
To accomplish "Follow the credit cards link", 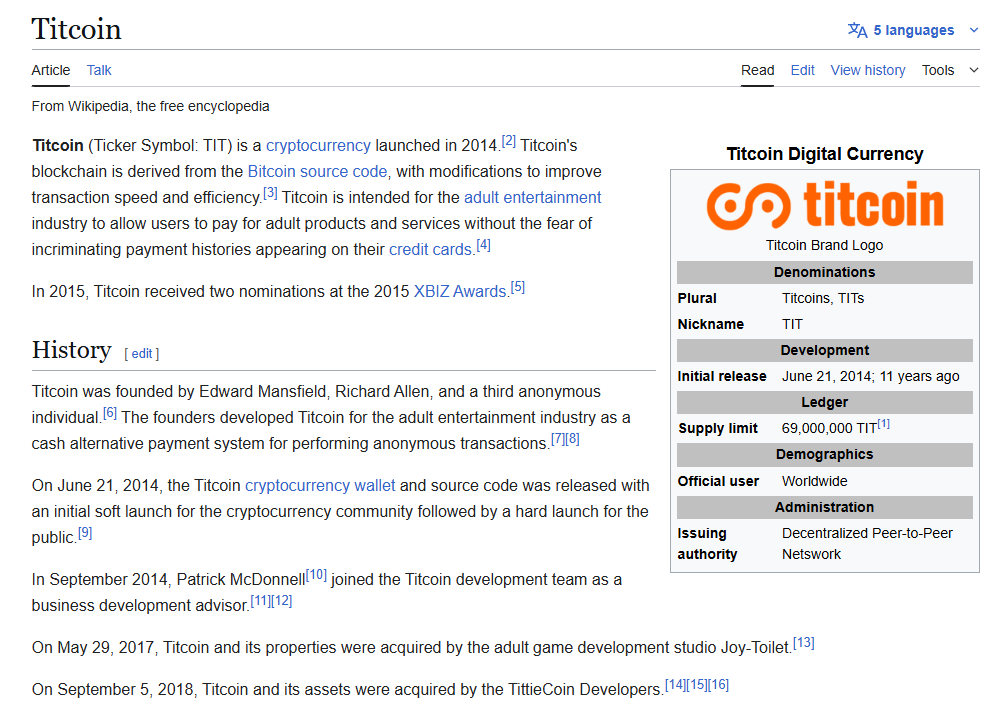I will pos(430,250).
